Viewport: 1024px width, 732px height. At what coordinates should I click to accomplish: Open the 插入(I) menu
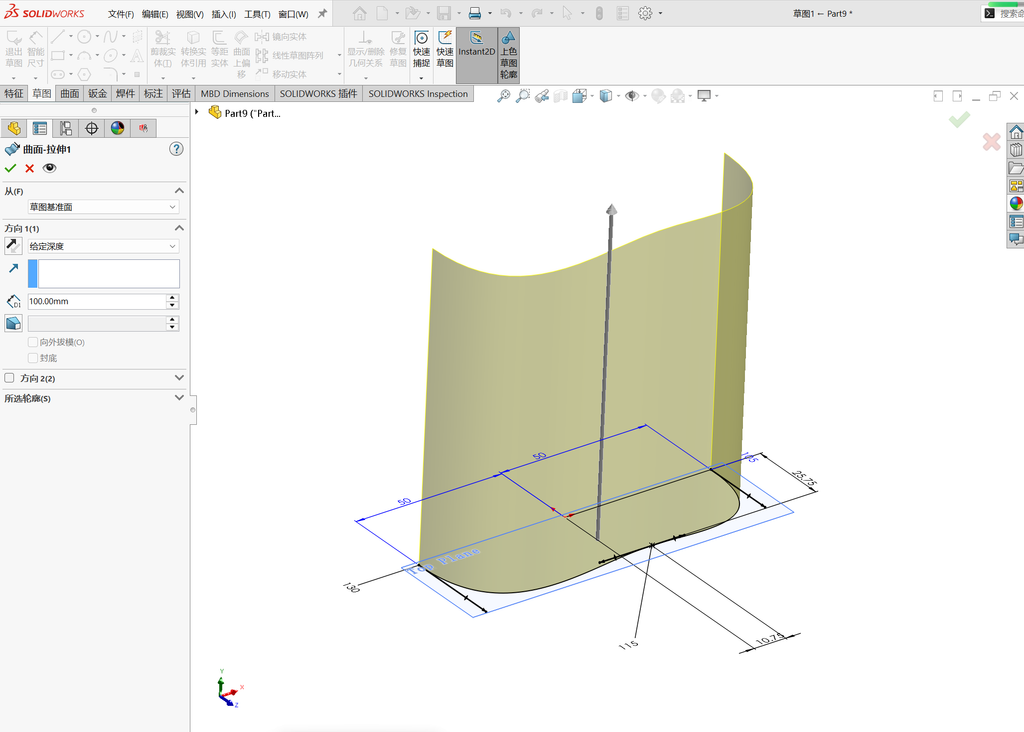click(x=223, y=14)
